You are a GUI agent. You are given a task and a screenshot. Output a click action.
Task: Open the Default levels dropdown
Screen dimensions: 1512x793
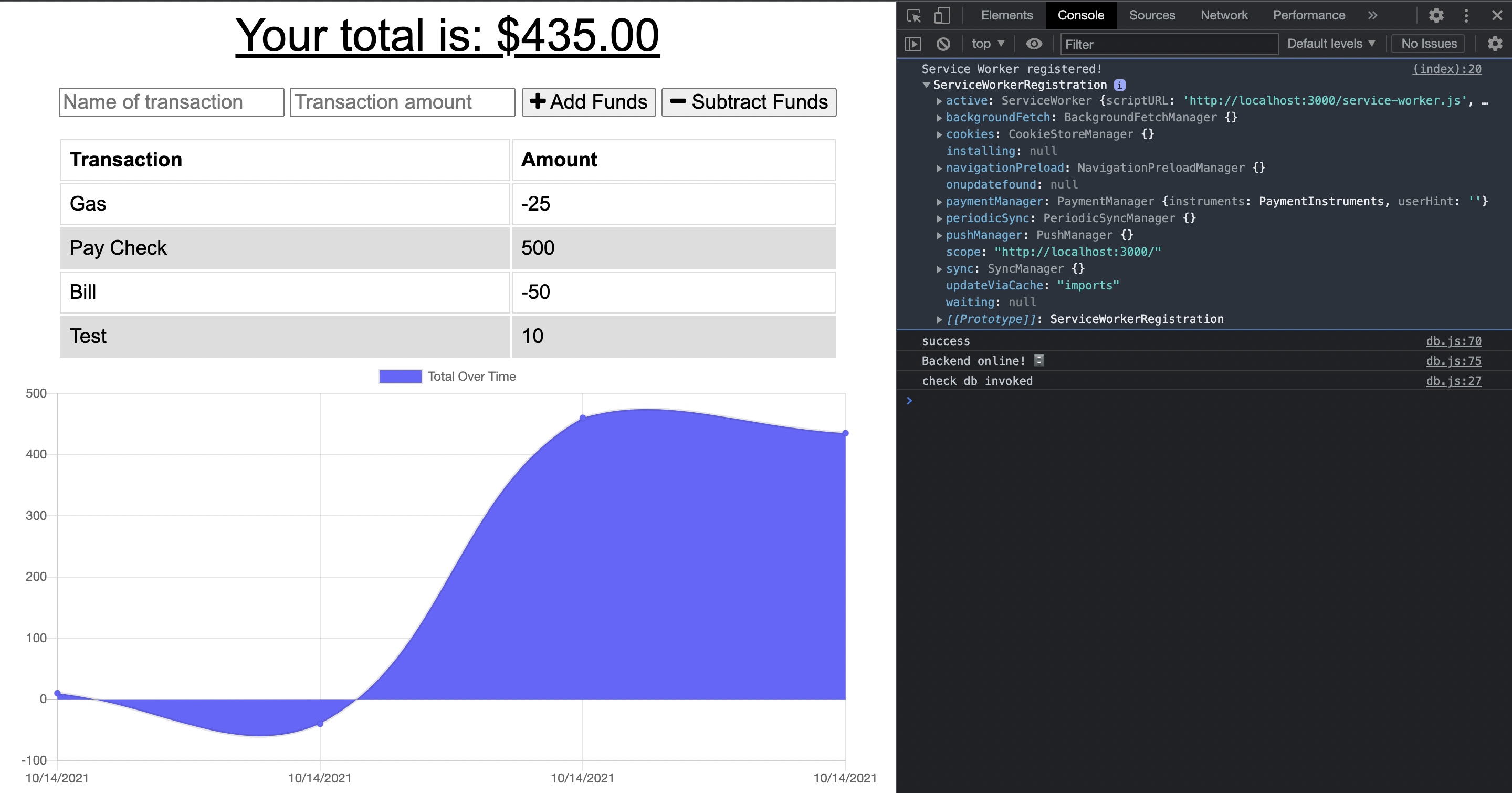point(1331,44)
